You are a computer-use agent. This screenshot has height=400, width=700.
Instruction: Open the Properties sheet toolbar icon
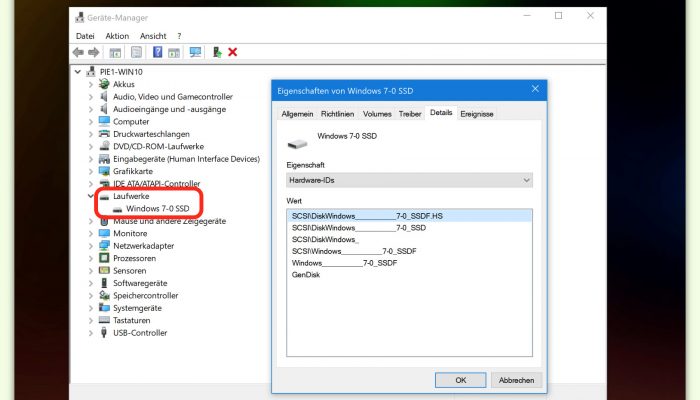(137, 52)
